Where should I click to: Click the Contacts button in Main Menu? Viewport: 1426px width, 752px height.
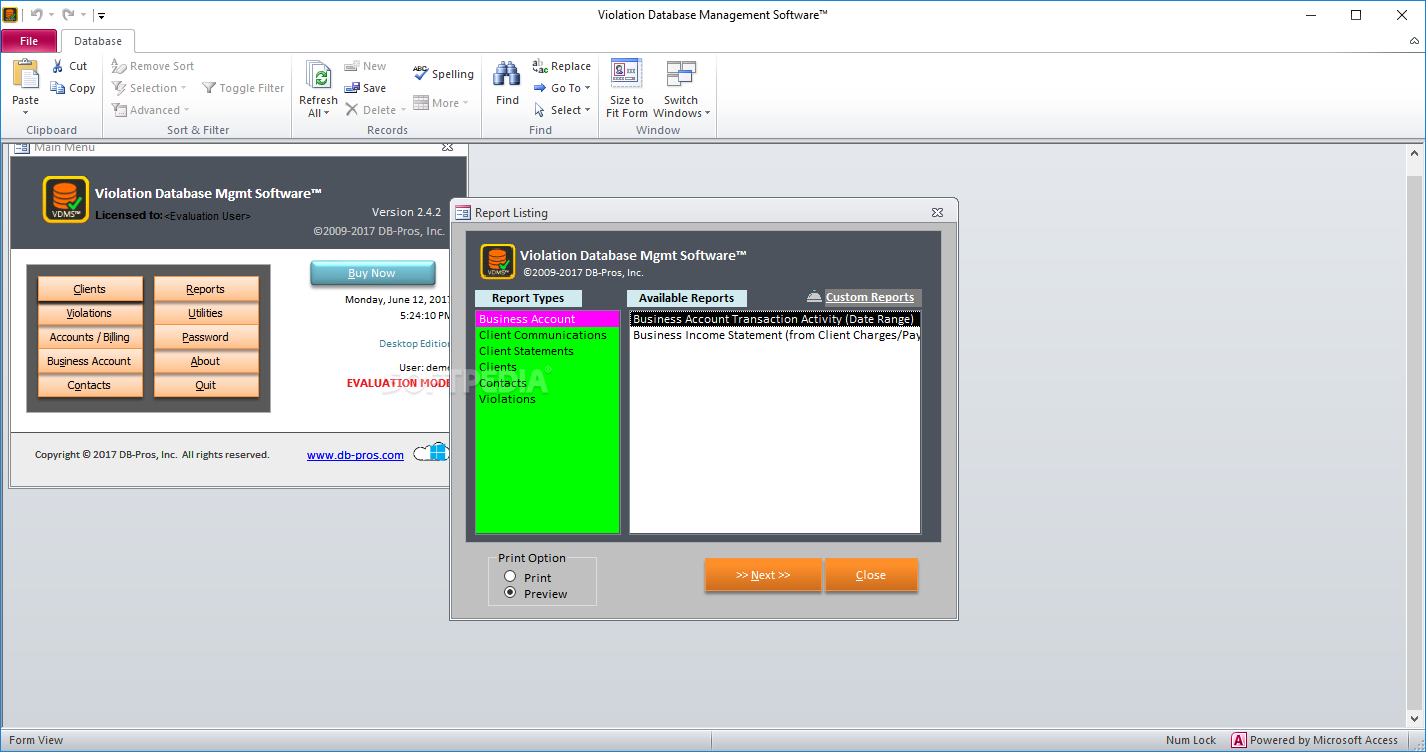pos(90,385)
